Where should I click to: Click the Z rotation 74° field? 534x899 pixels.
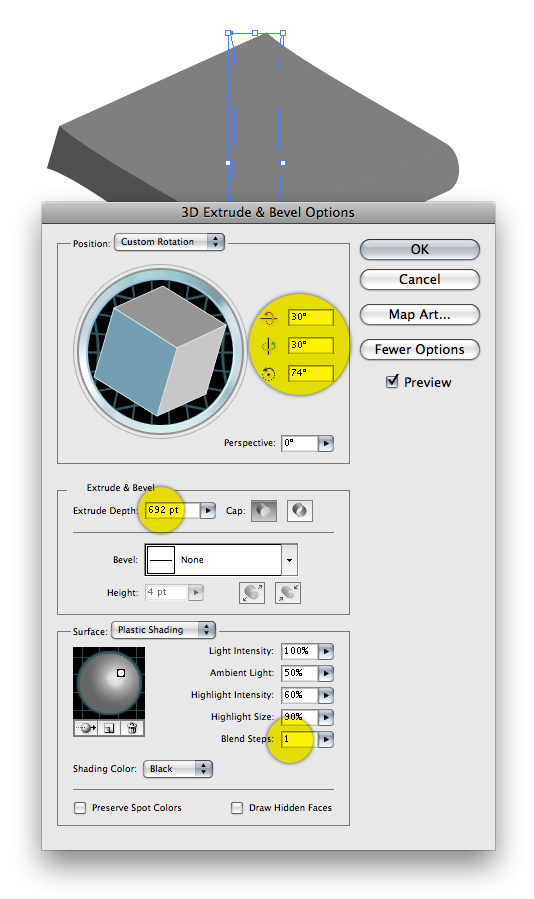pos(310,373)
